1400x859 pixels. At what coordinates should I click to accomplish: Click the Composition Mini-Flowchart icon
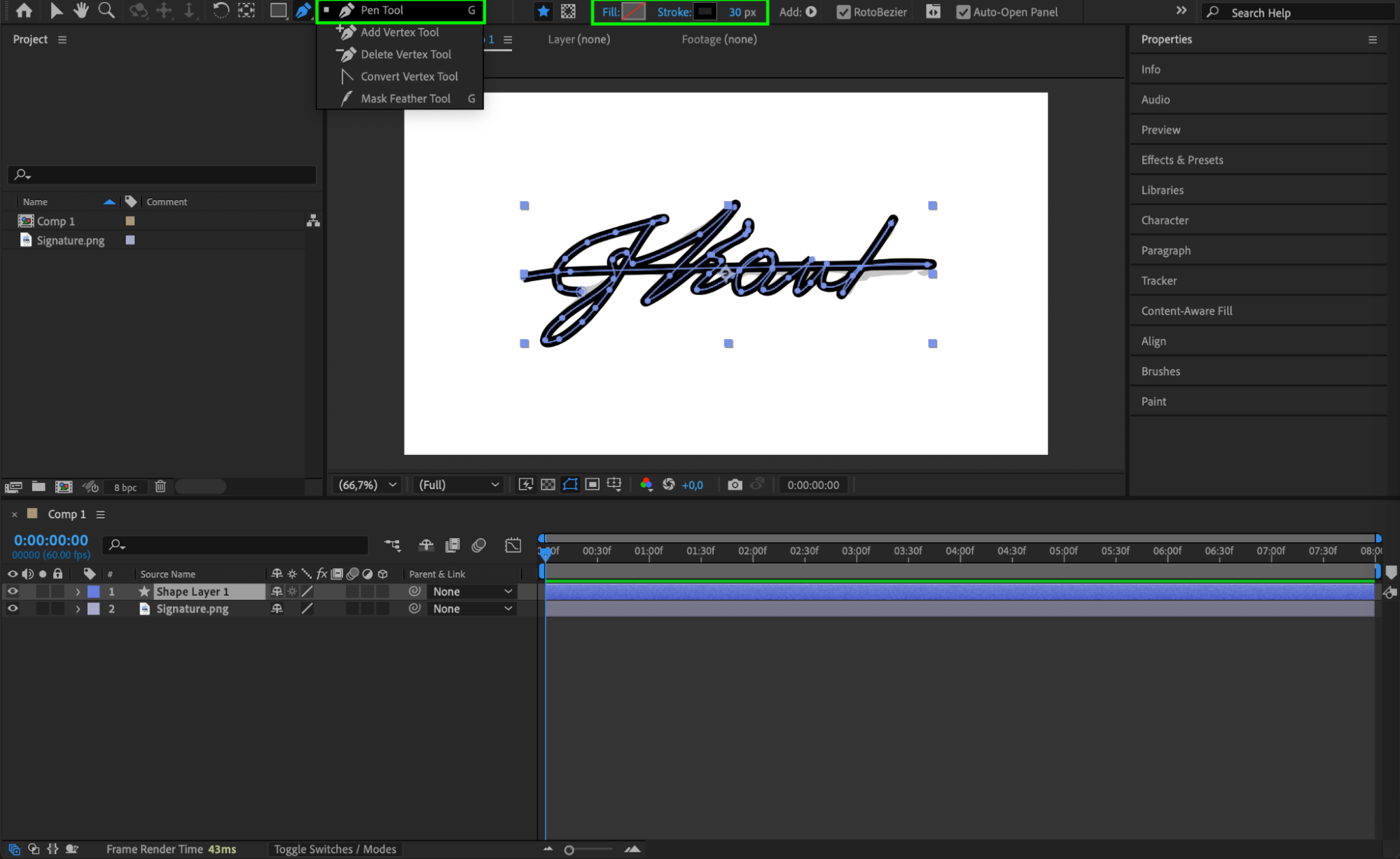pos(393,545)
